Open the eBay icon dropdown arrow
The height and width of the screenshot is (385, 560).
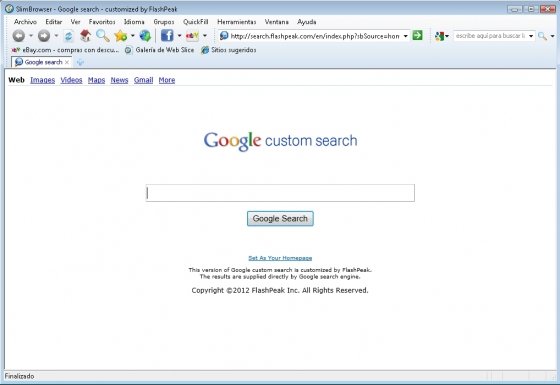pos(205,36)
